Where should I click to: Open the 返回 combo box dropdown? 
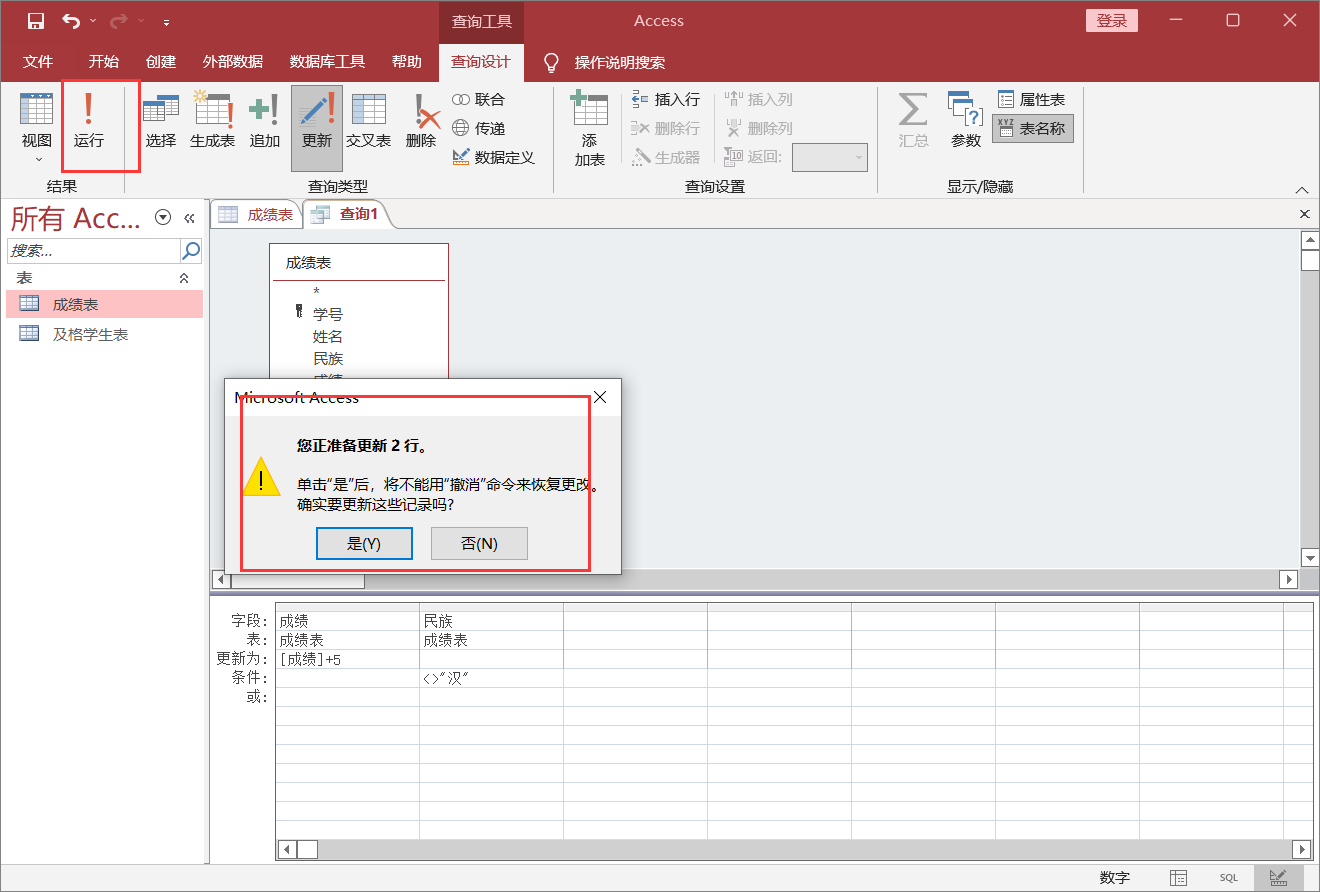(x=858, y=157)
